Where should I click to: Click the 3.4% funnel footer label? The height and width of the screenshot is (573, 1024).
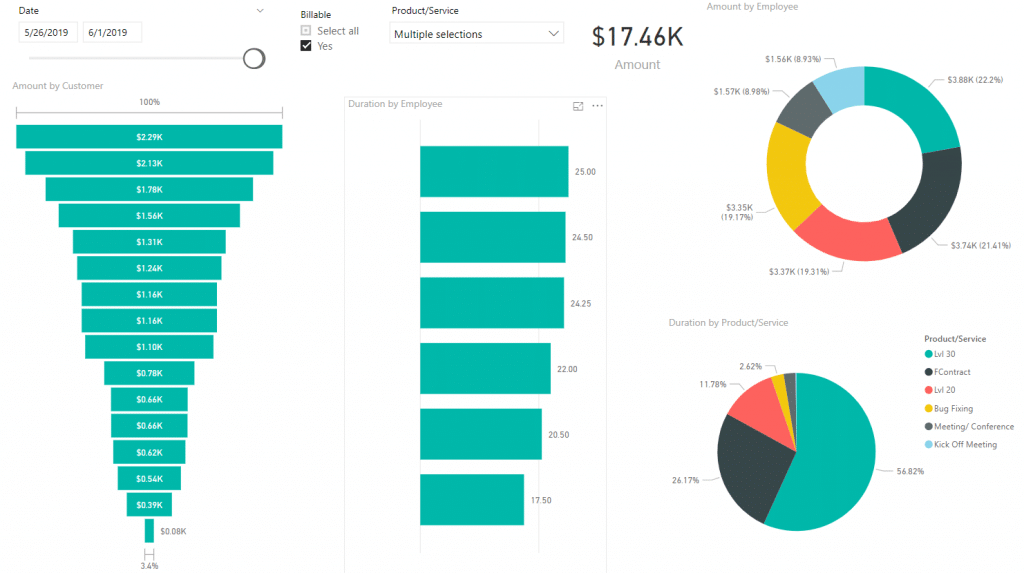point(149,566)
